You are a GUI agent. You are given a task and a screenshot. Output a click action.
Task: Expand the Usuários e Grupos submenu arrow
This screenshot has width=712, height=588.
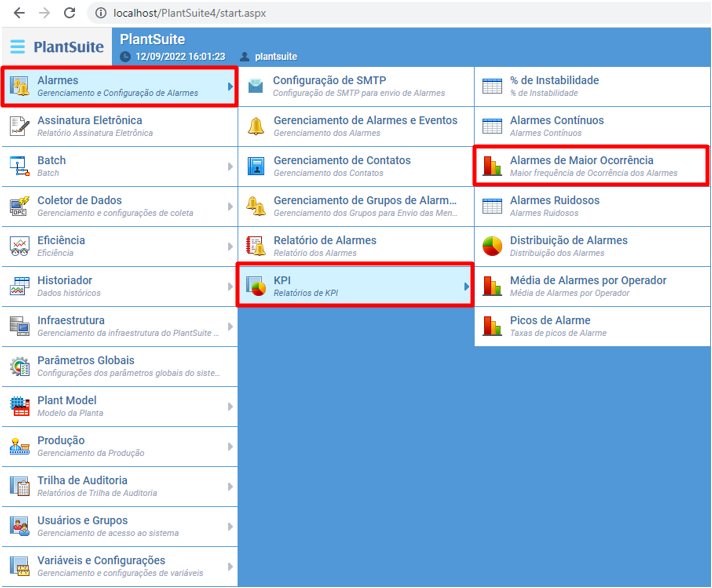coord(230,526)
